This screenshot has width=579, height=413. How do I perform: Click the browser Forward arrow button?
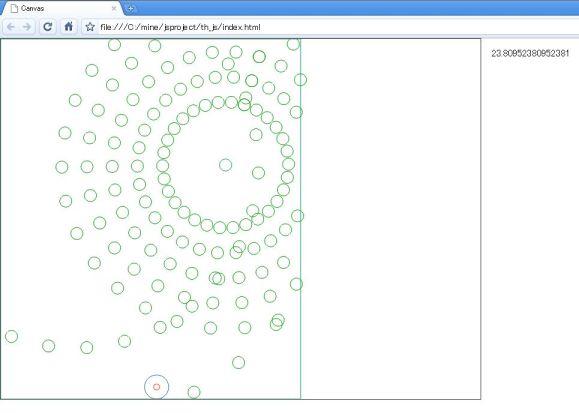[27, 27]
